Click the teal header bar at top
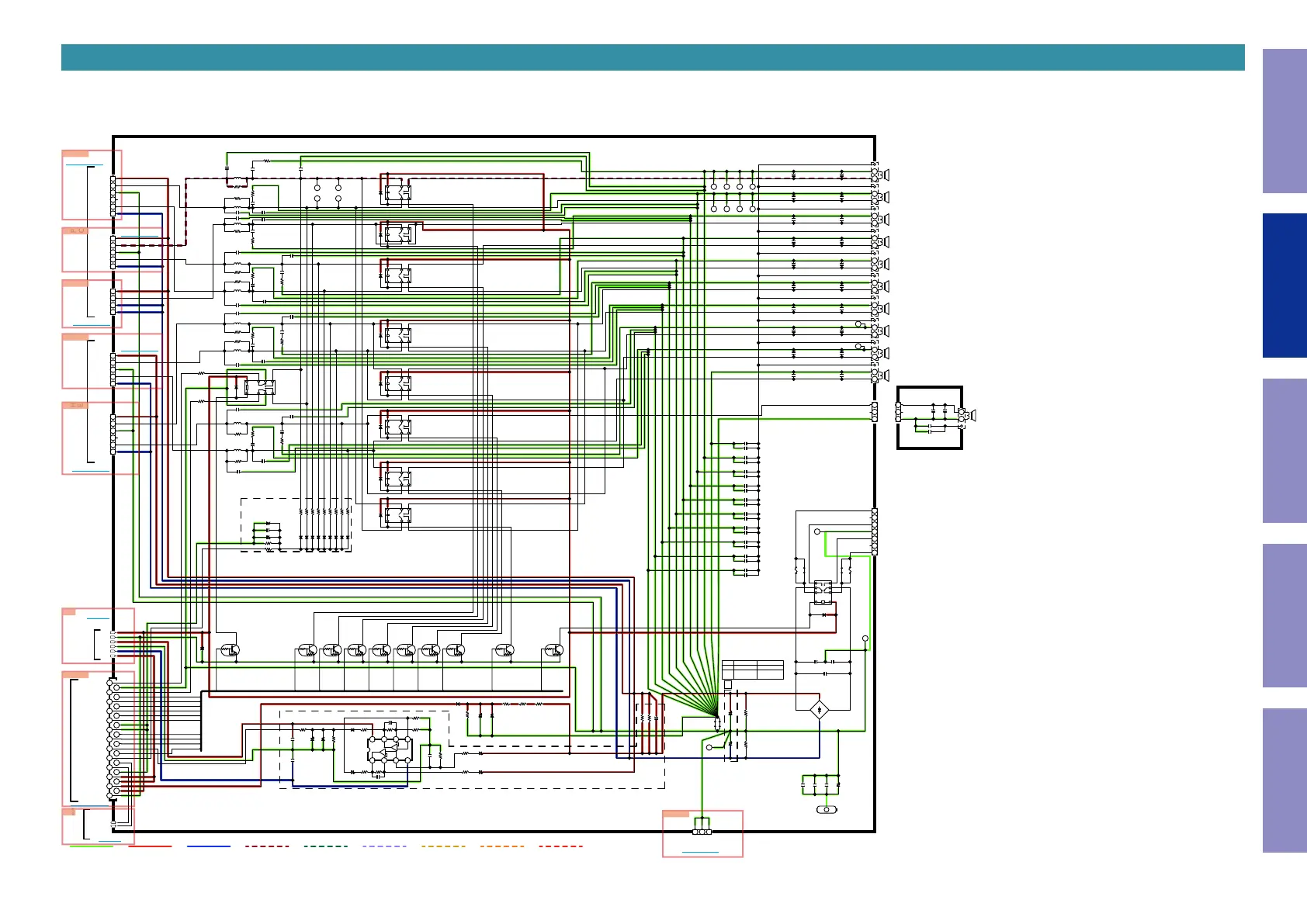Image resolution: width=1307 pixels, height=924 pixels. tap(652, 57)
